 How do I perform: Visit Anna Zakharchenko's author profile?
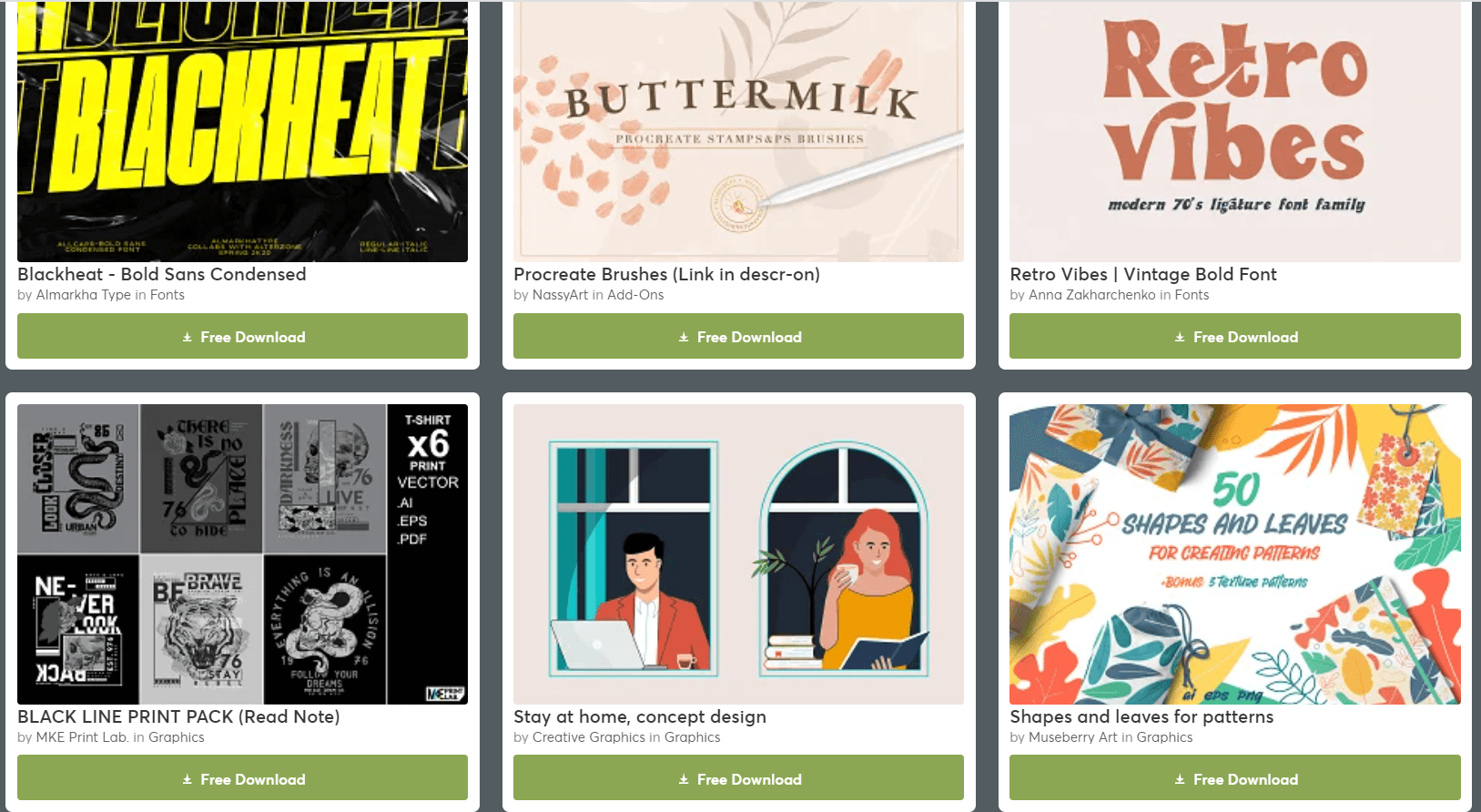coord(1092,295)
